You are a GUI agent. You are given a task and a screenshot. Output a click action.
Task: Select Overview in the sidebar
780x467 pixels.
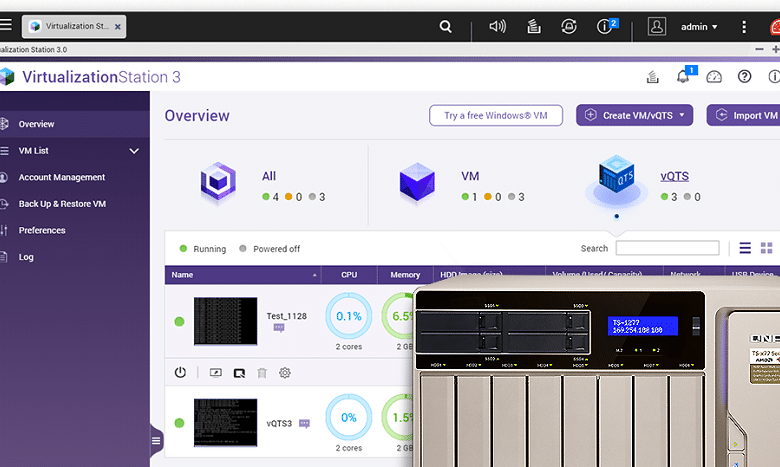(x=75, y=124)
